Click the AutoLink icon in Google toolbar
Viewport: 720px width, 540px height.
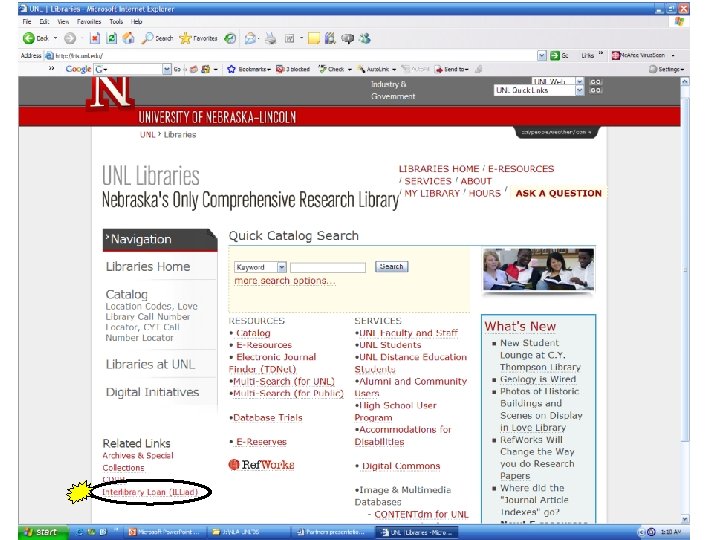tap(361, 69)
